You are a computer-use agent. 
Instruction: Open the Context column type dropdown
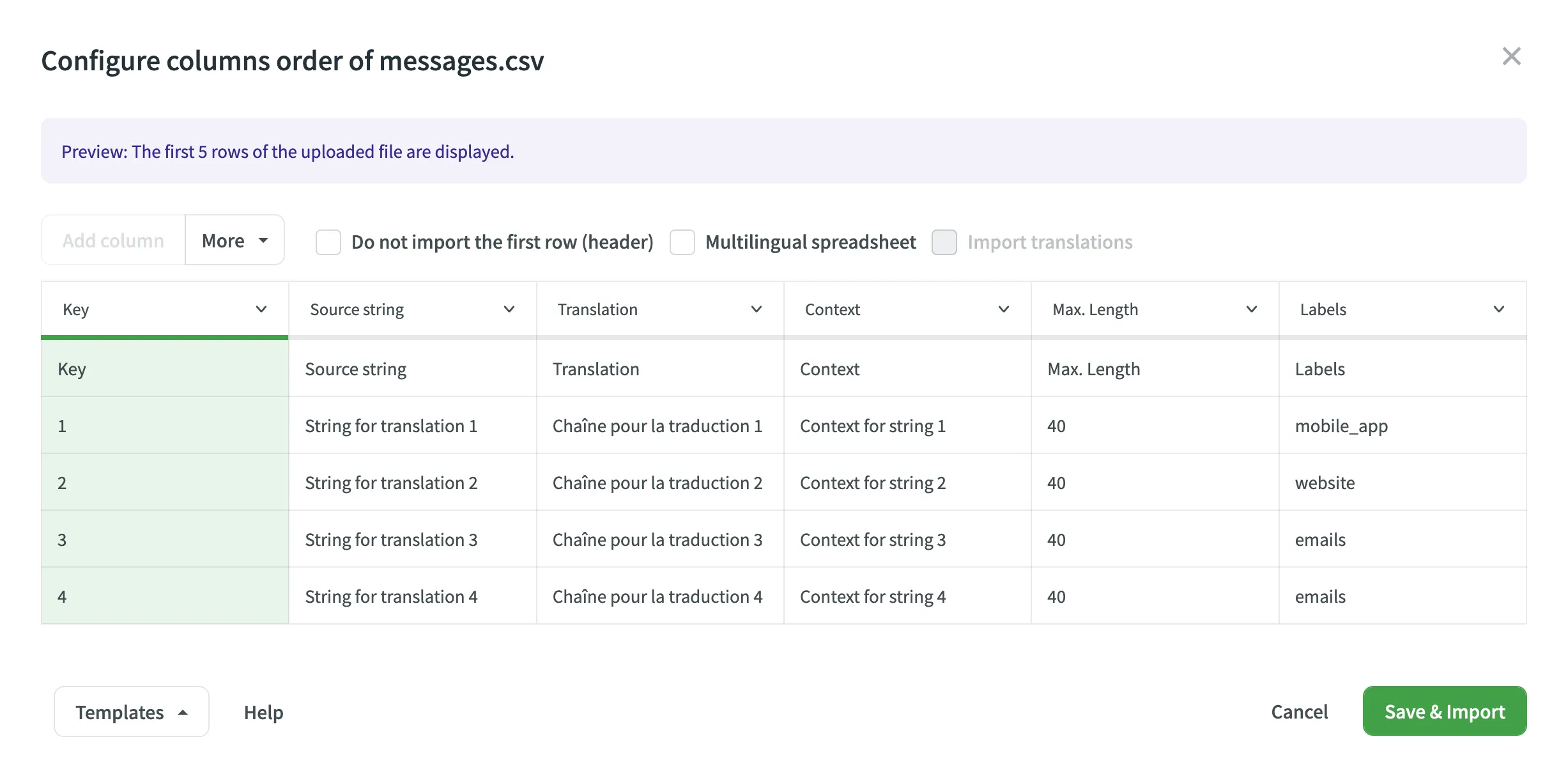click(907, 309)
